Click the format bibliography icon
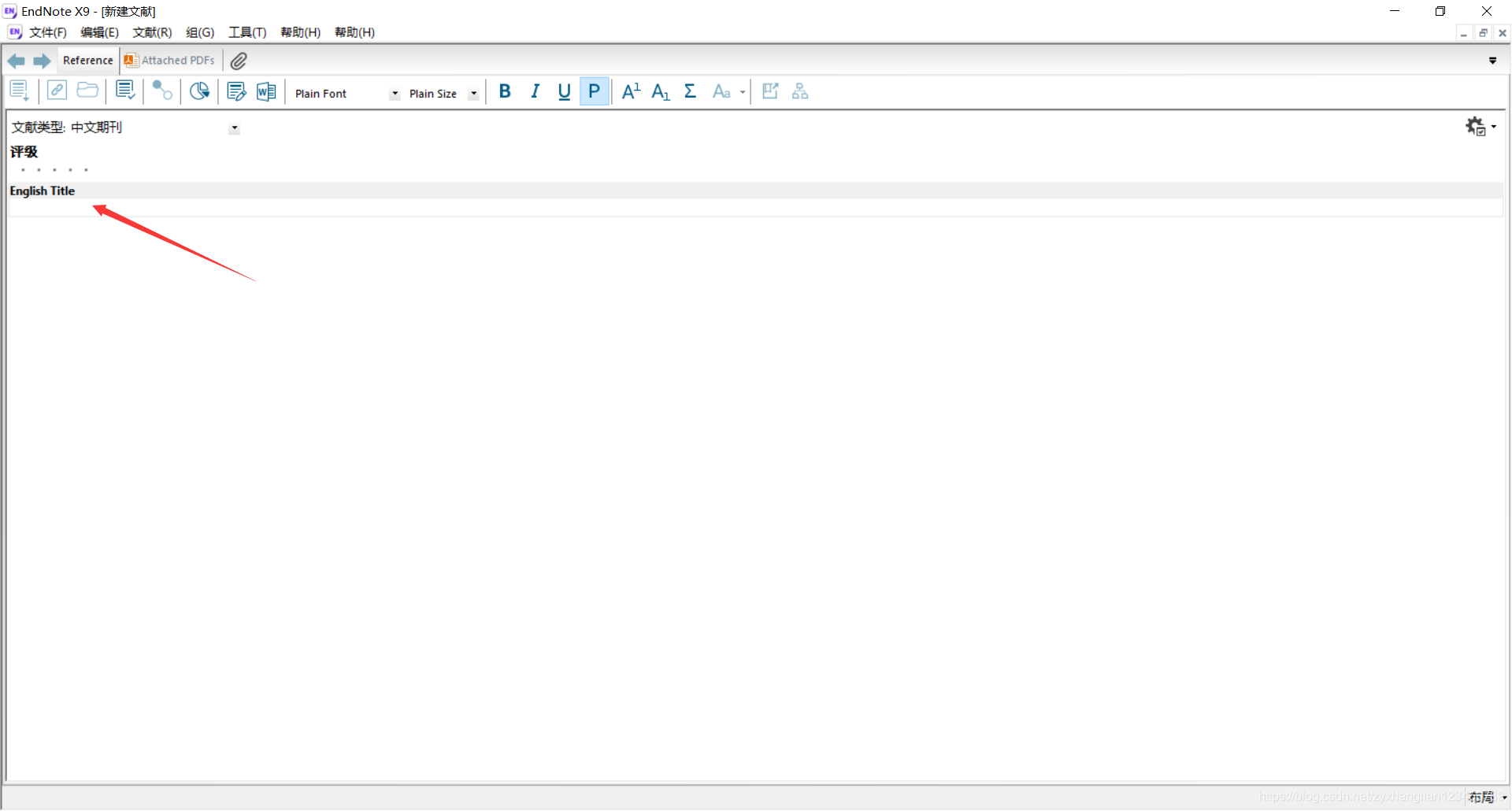The image size is (1512, 811). 236,91
